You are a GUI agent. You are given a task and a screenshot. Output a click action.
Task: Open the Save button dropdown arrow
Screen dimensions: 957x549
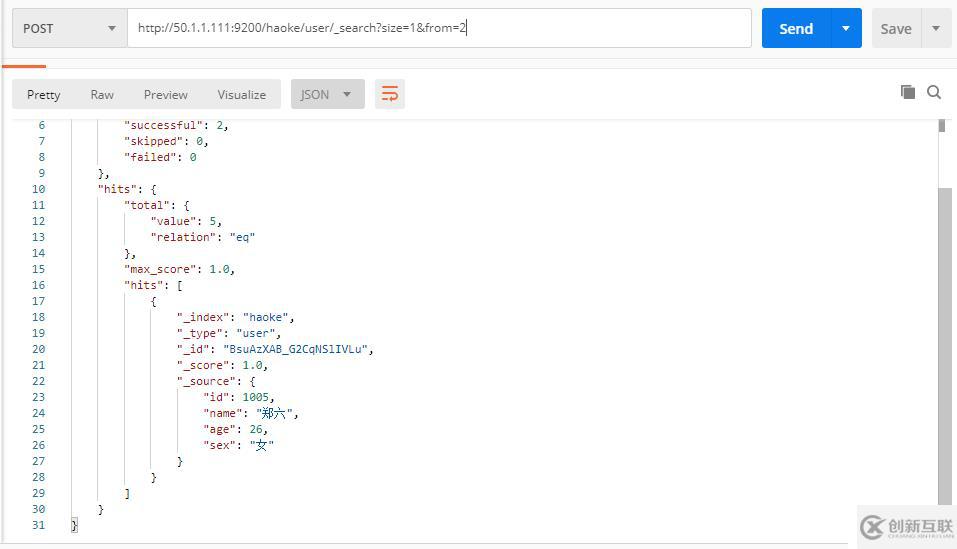click(x=936, y=28)
